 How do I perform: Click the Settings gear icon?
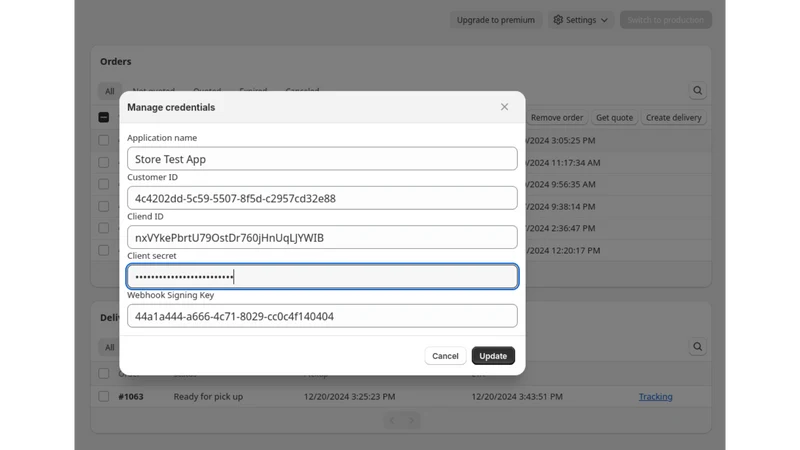(x=558, y=19)
